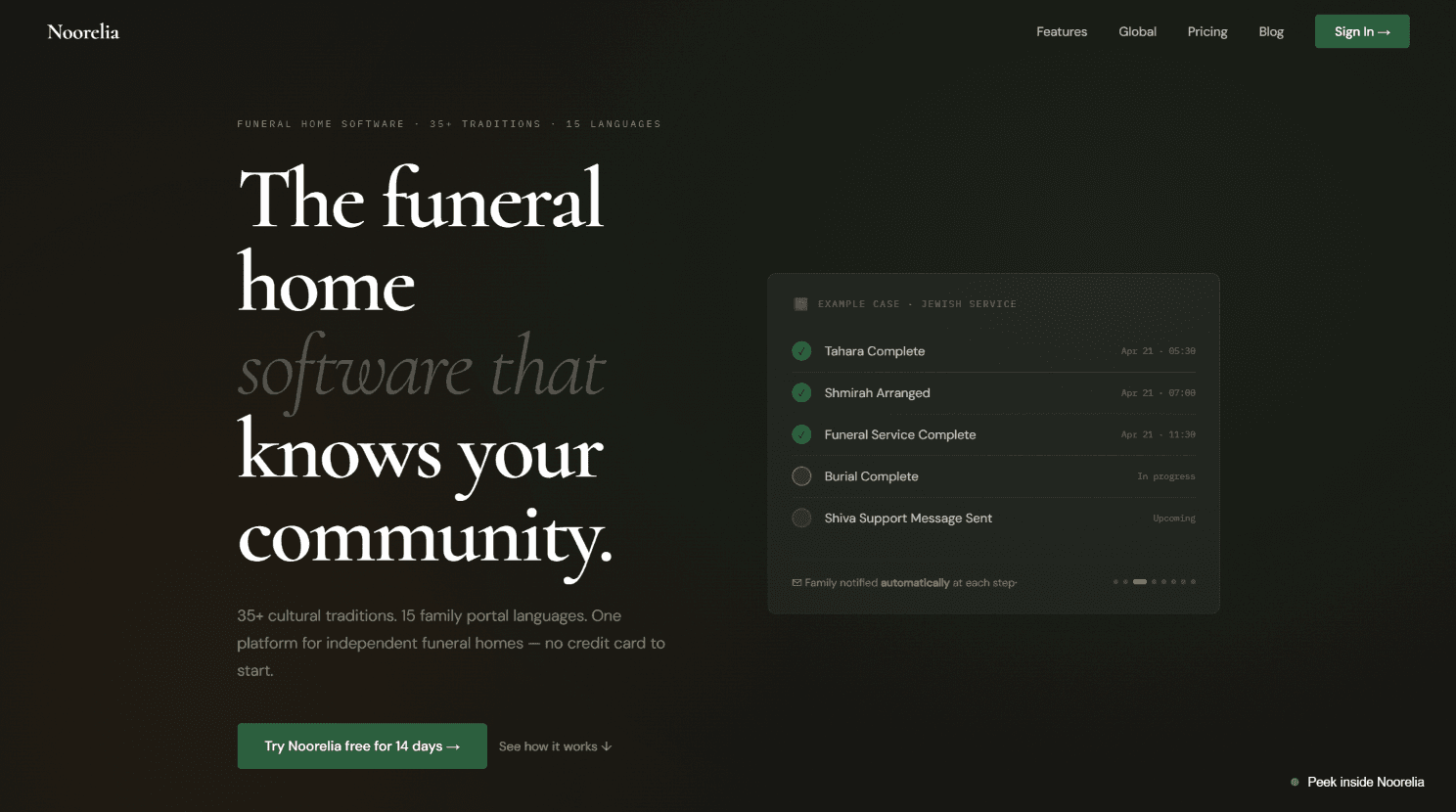This screenshot has width=1456, height=812.
Task: Click the envelope icon beside Family notified
Action: pos(796,583)
